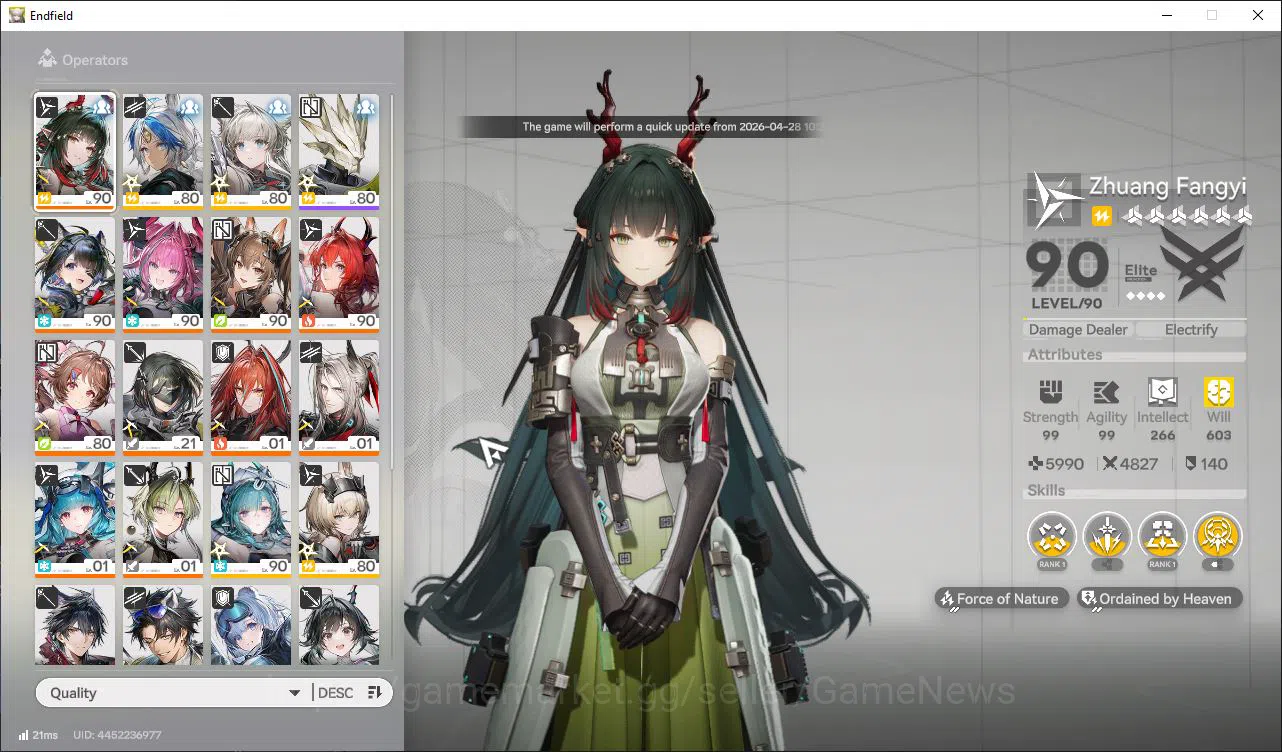The width and height of the screenshot is (1282, 752).
Task: Click the Endfield window title icon
Action: tap(17, 15)
